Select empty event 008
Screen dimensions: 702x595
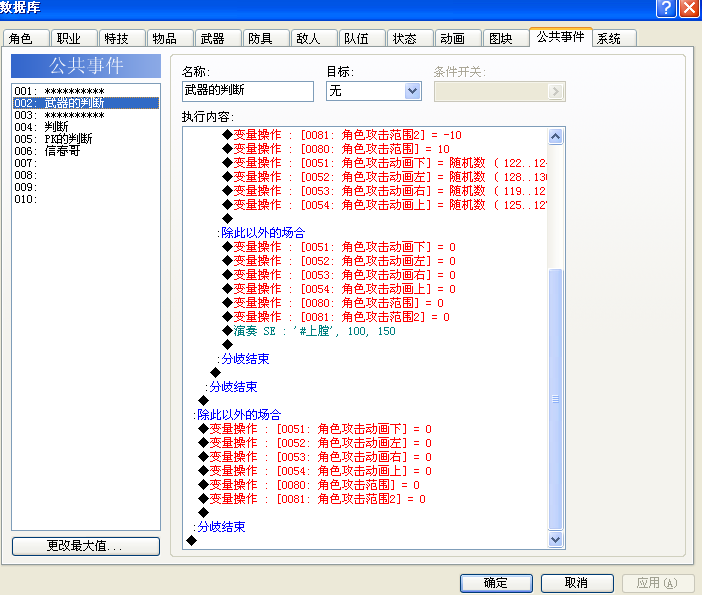tap(86, 176)
